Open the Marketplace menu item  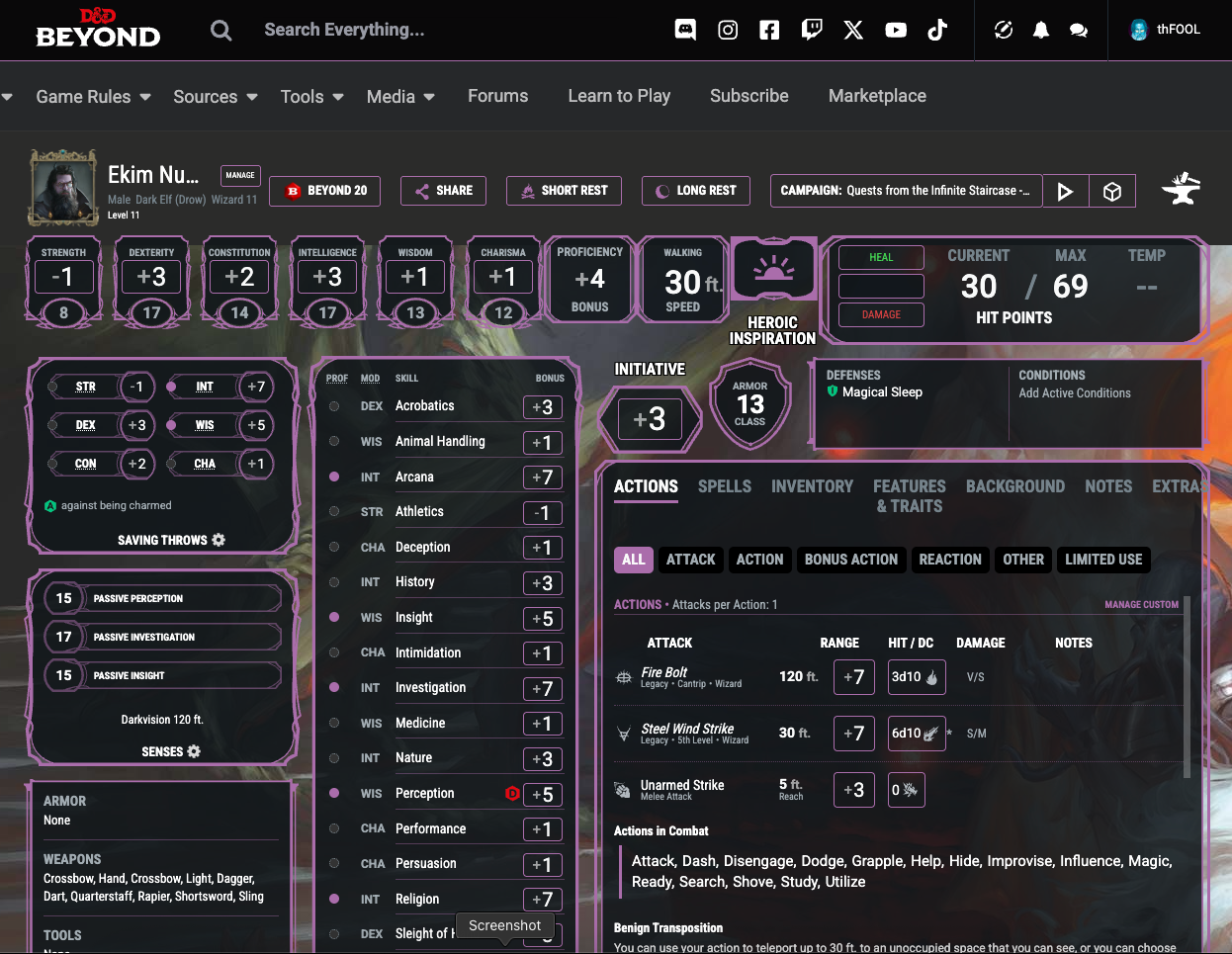coord(877,96)
